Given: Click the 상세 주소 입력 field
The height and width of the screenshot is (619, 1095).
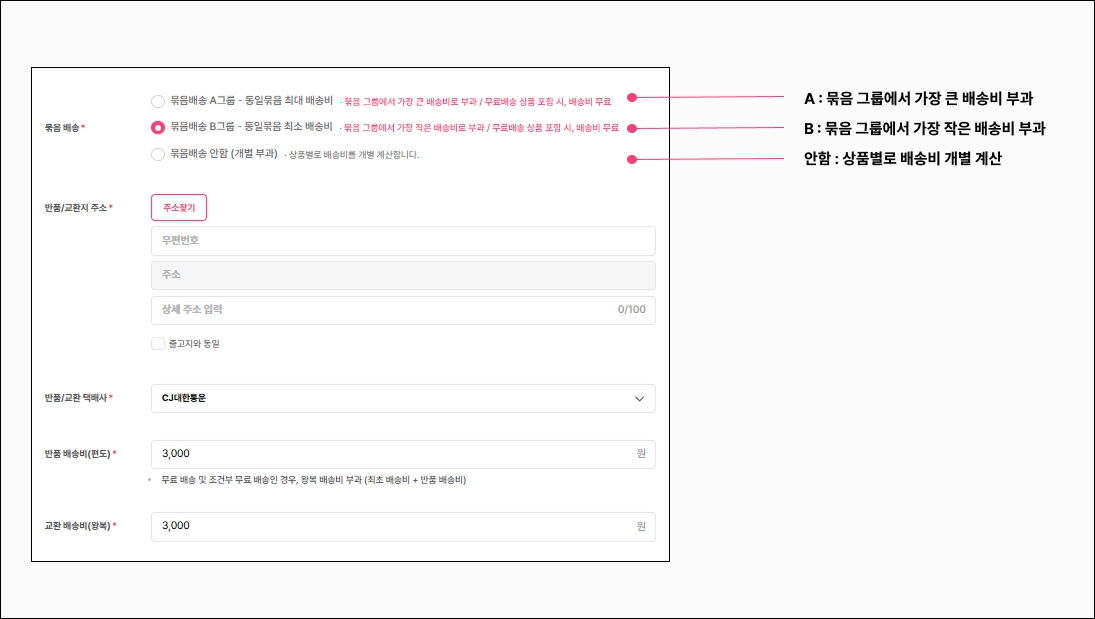Looking at the screenshot, I should click(403, 310).
